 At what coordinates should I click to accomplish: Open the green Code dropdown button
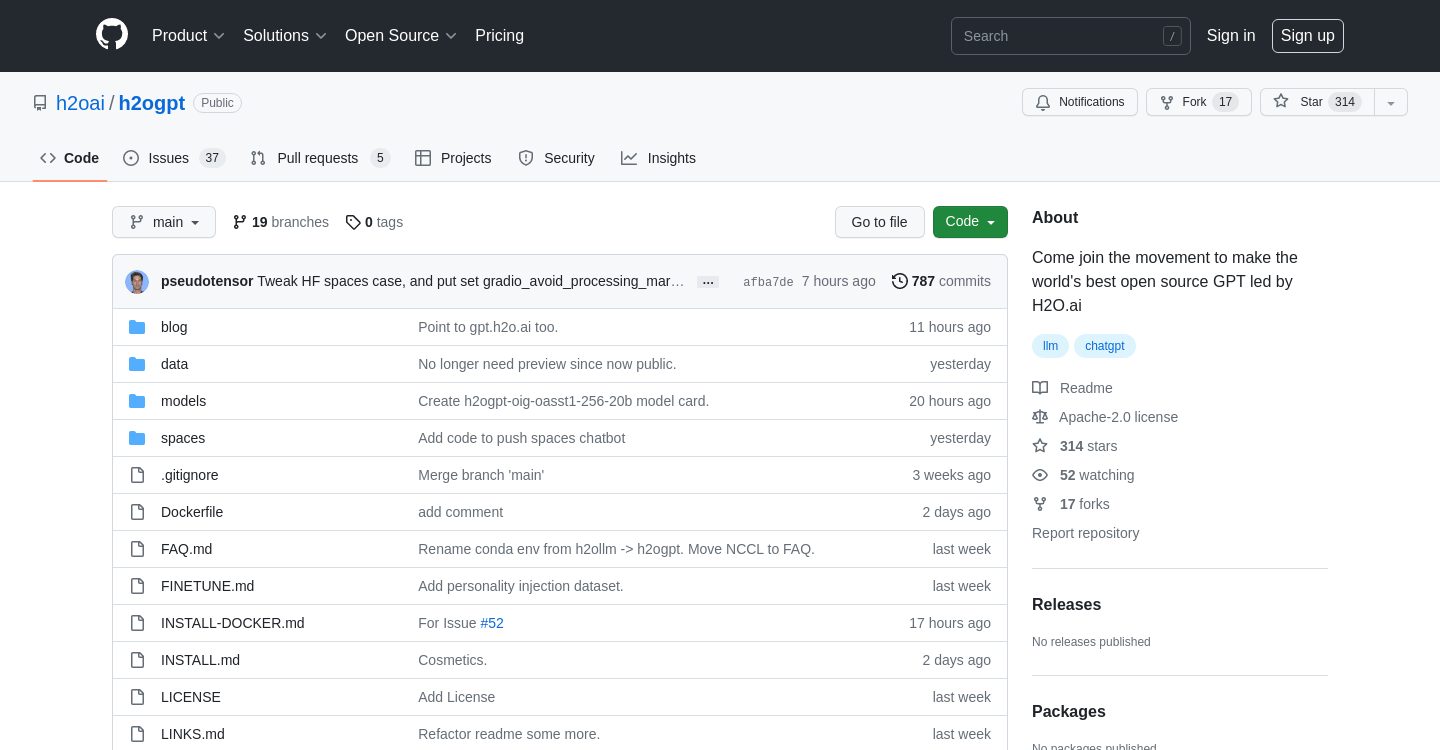click(x=970, y=222)
